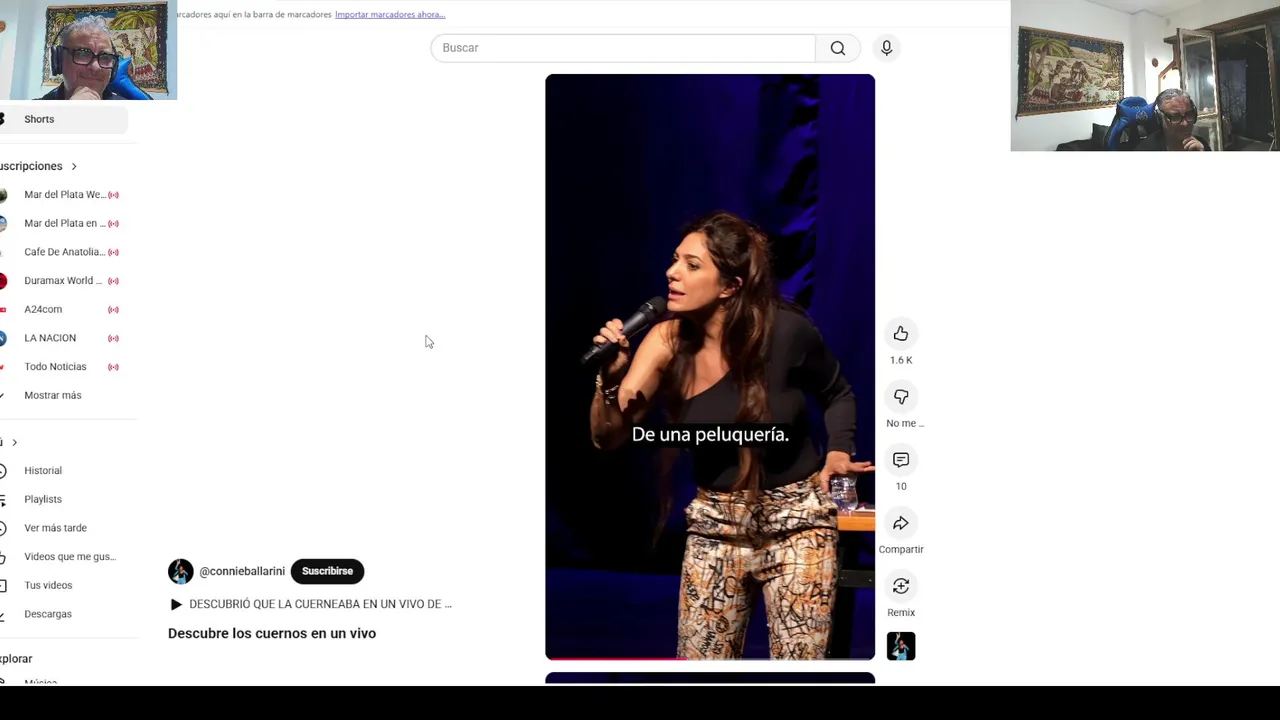
Task: Click live indicator next to Duramax World
Action: (113, 281)
